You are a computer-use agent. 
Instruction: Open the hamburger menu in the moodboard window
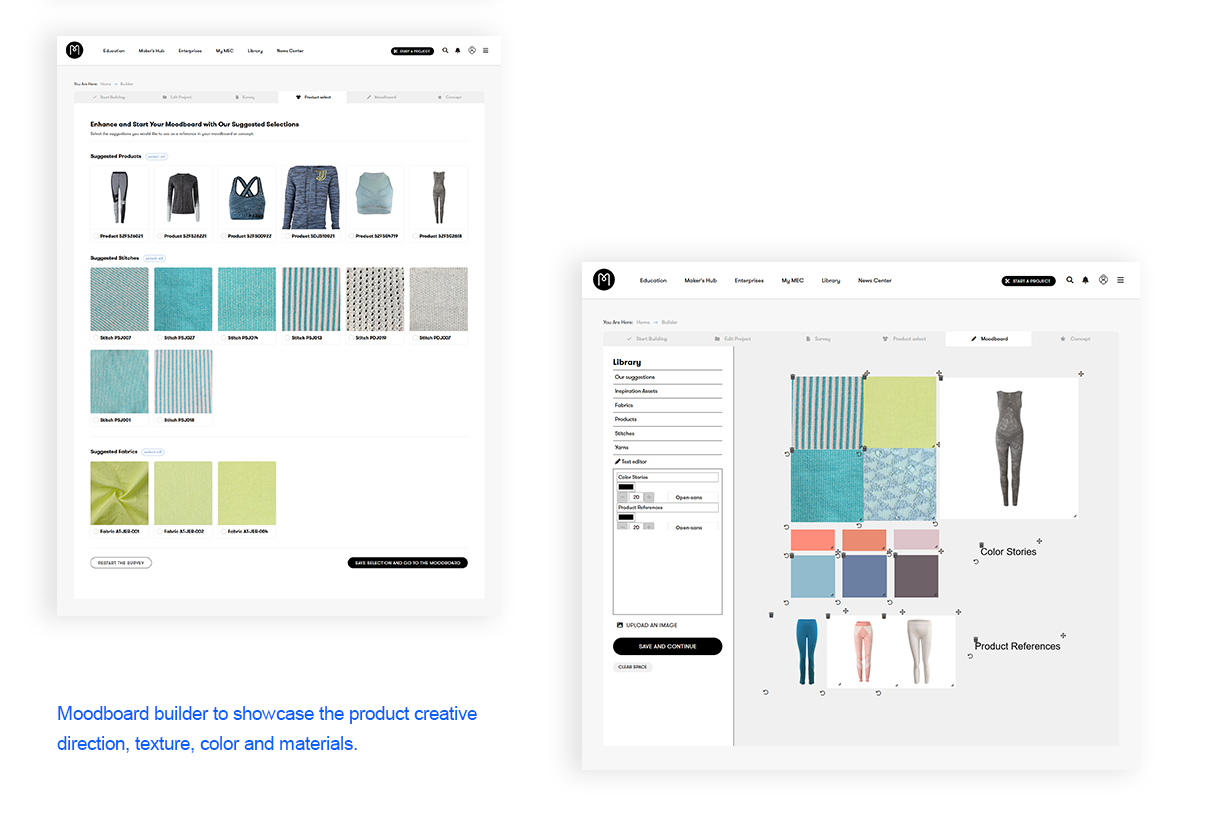coord(1120,281)
